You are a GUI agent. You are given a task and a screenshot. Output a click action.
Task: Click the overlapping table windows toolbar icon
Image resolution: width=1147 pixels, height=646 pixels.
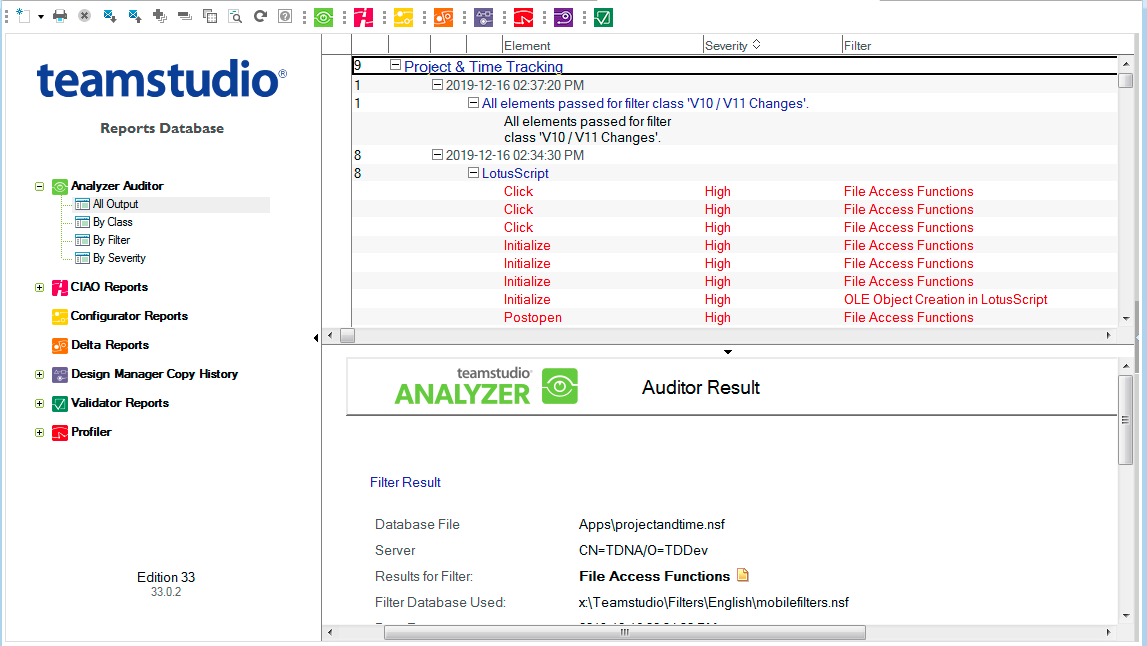click(210, 15)
